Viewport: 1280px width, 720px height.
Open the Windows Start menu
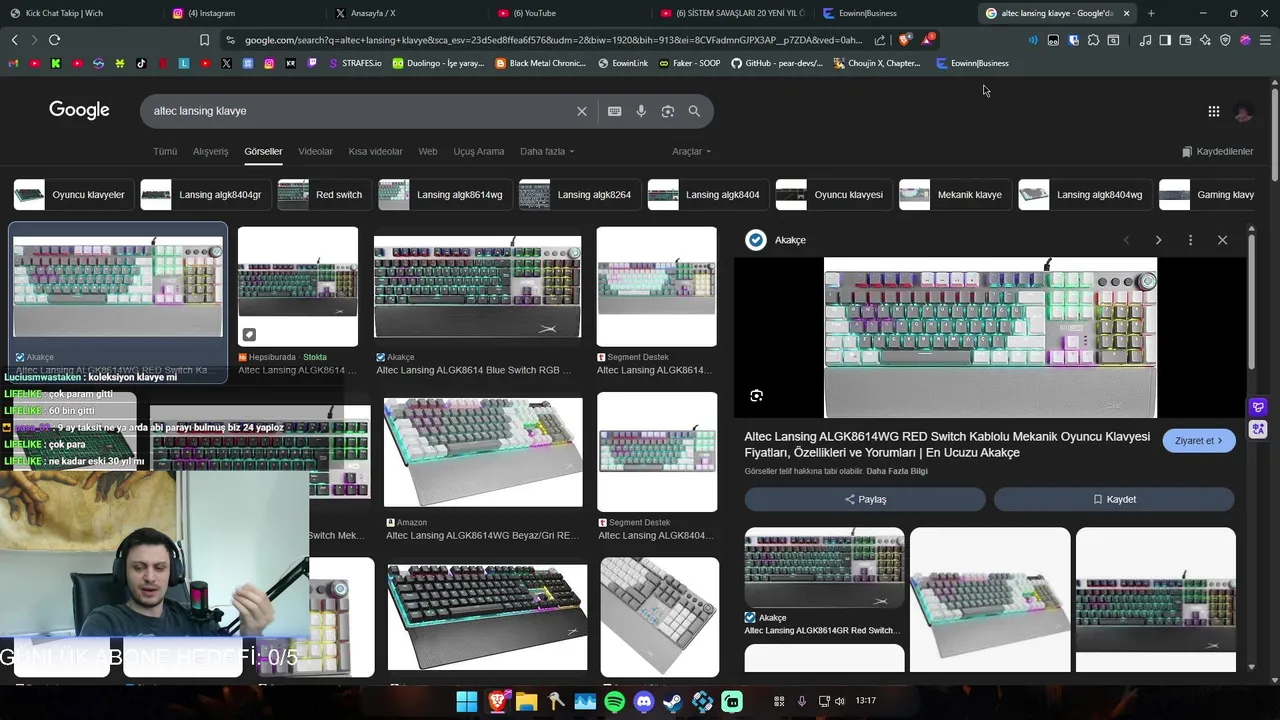pyautogui.click(x=467, y=702)
